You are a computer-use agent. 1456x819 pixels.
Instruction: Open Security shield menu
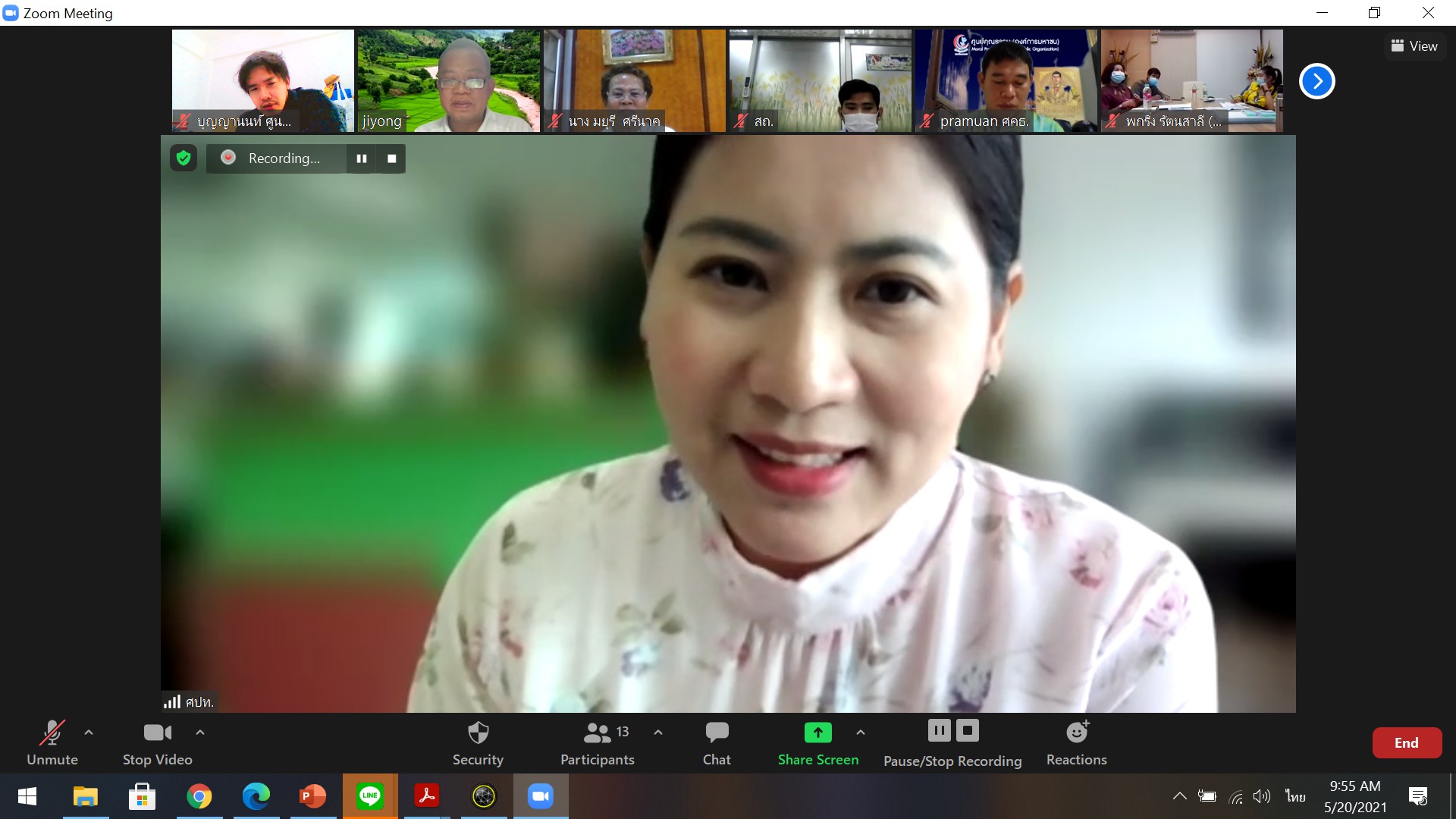[x=478, y=743]
